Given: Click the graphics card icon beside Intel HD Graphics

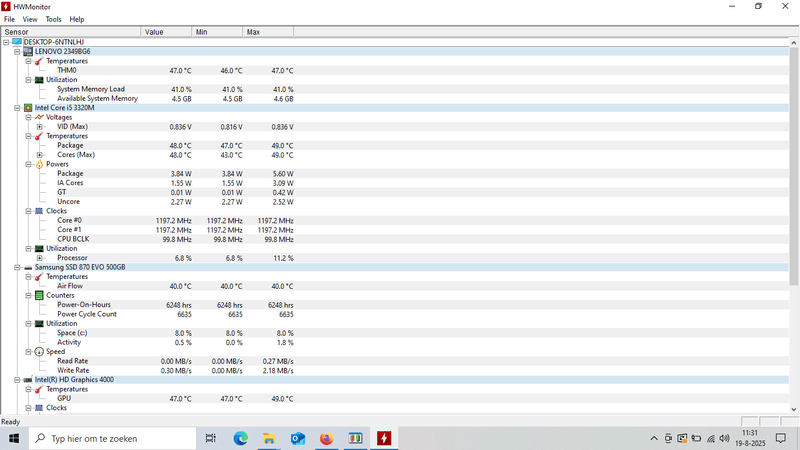Looking at the screenshot, I should point(28,380).
